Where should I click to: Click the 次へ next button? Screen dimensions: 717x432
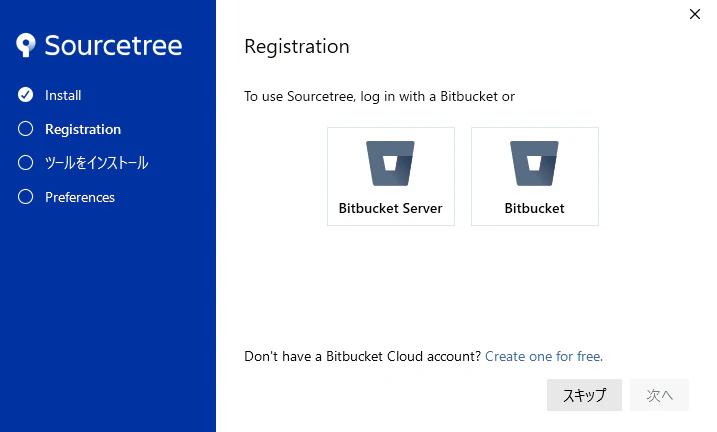[659, 395]
